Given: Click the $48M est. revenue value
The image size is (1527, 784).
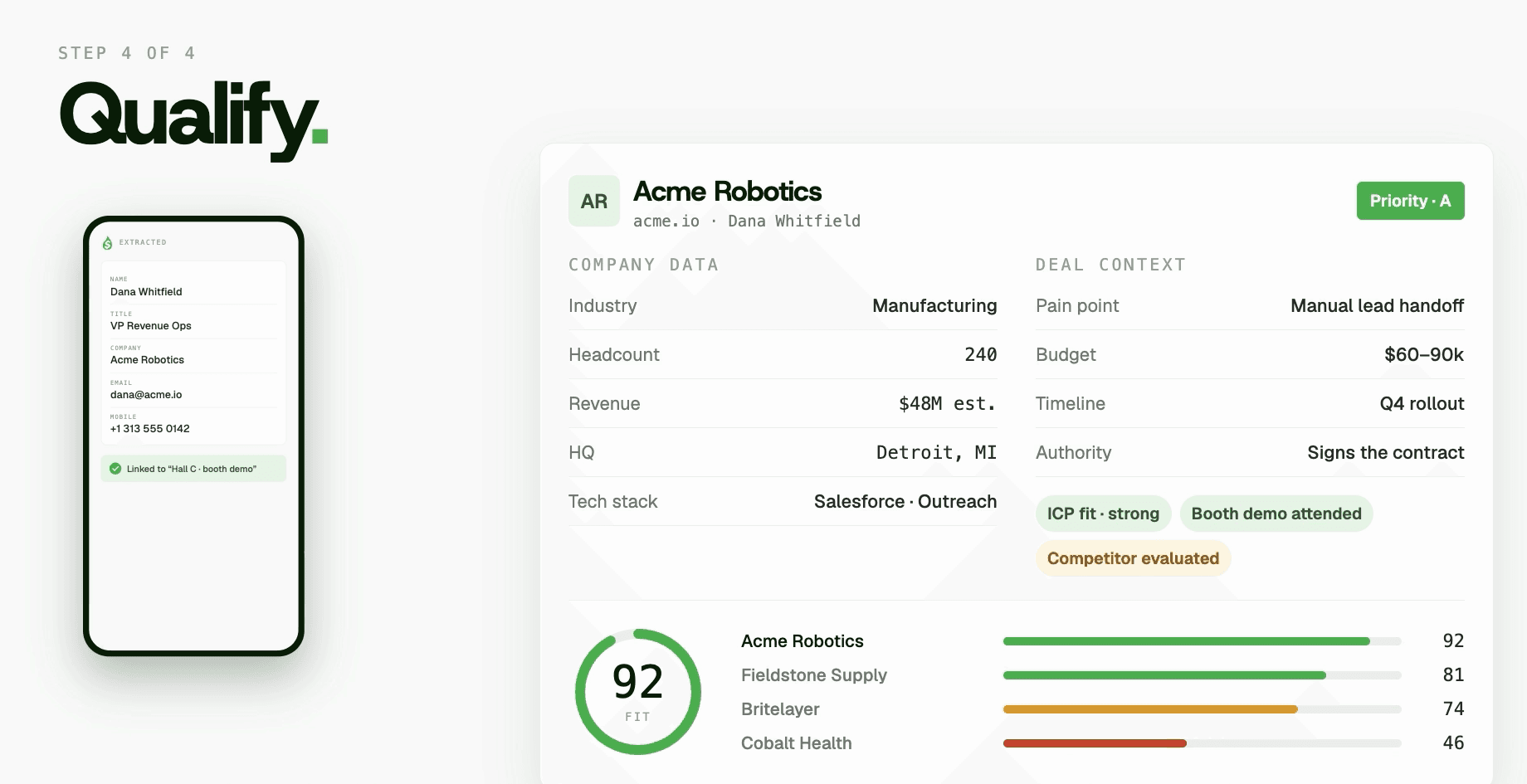Looking at the screenshot, I should (x=948, y=404).
